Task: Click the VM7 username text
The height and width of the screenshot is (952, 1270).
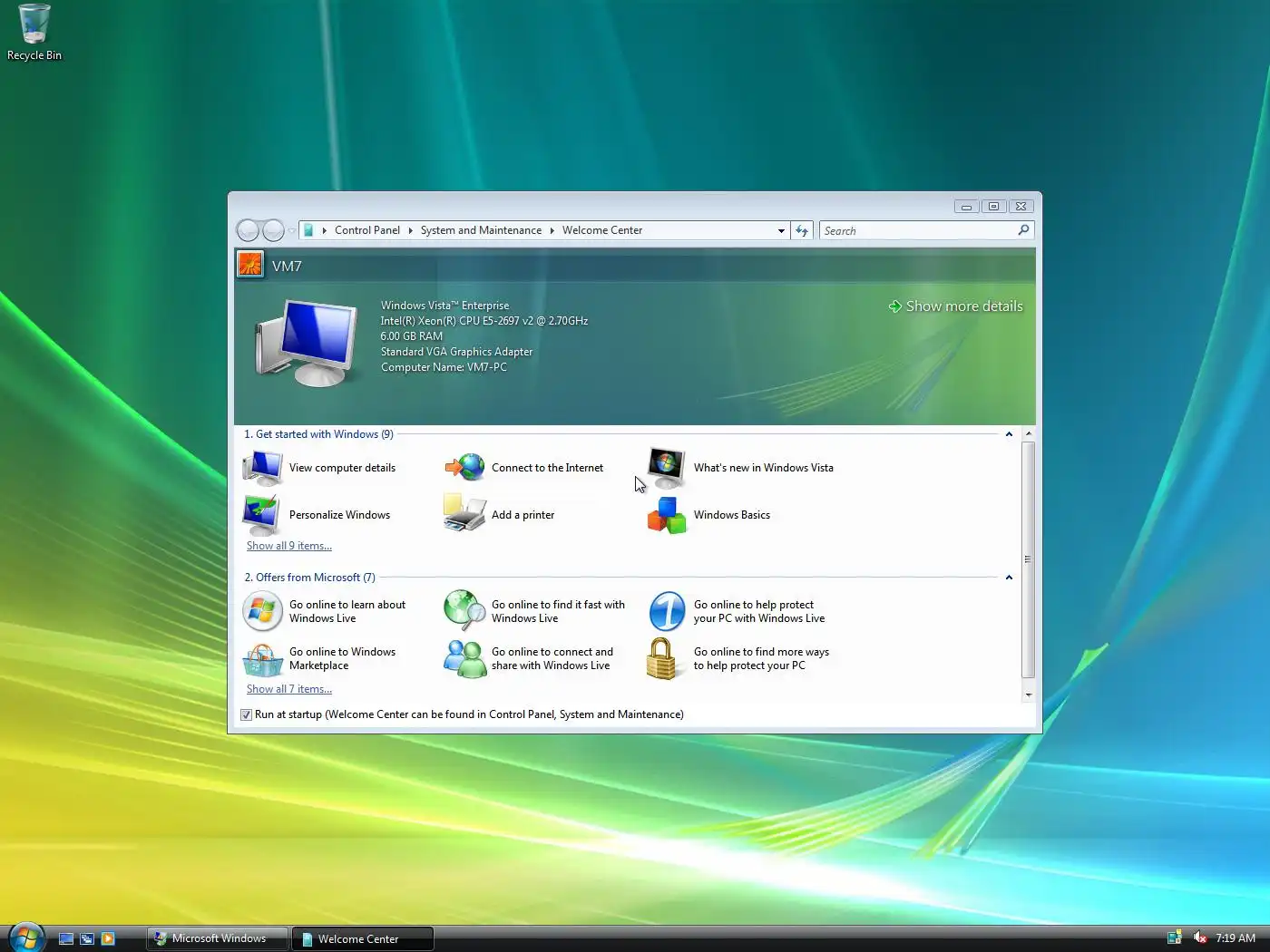Action: point(287,266)
